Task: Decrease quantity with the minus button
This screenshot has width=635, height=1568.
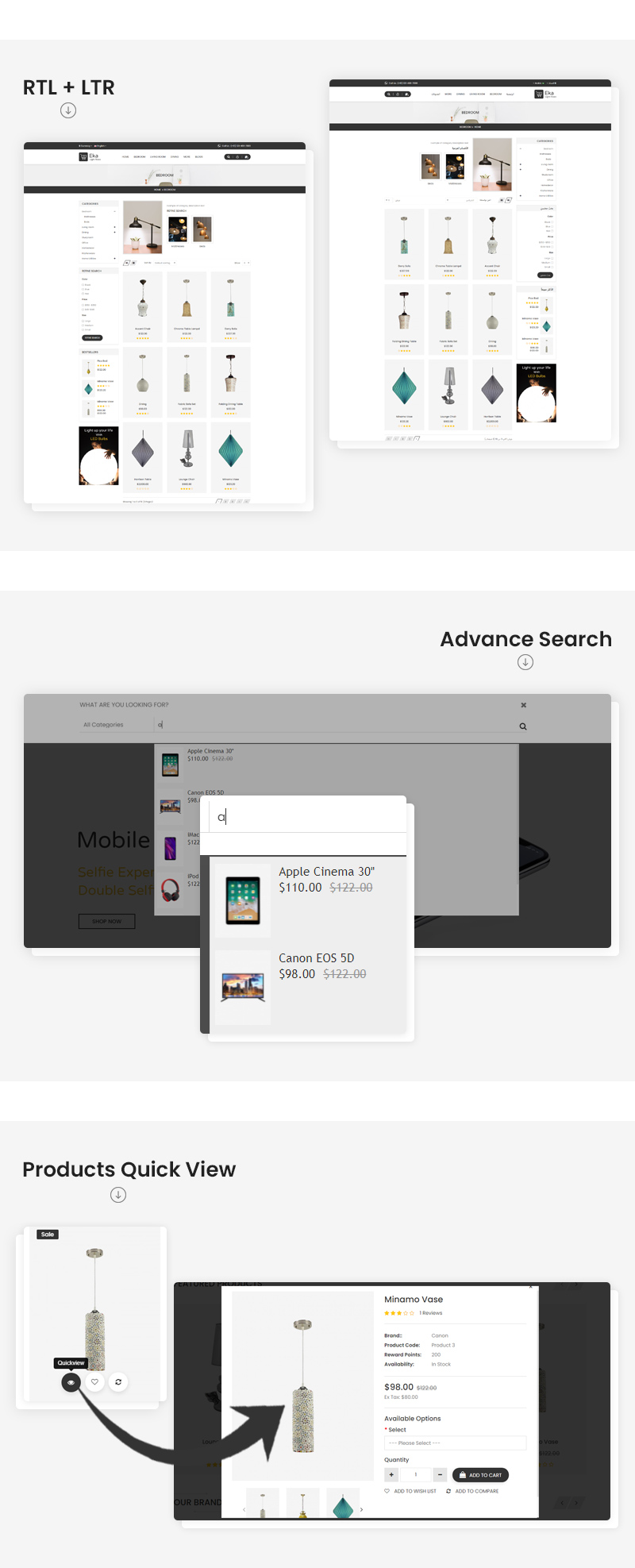Action: 440,1475
